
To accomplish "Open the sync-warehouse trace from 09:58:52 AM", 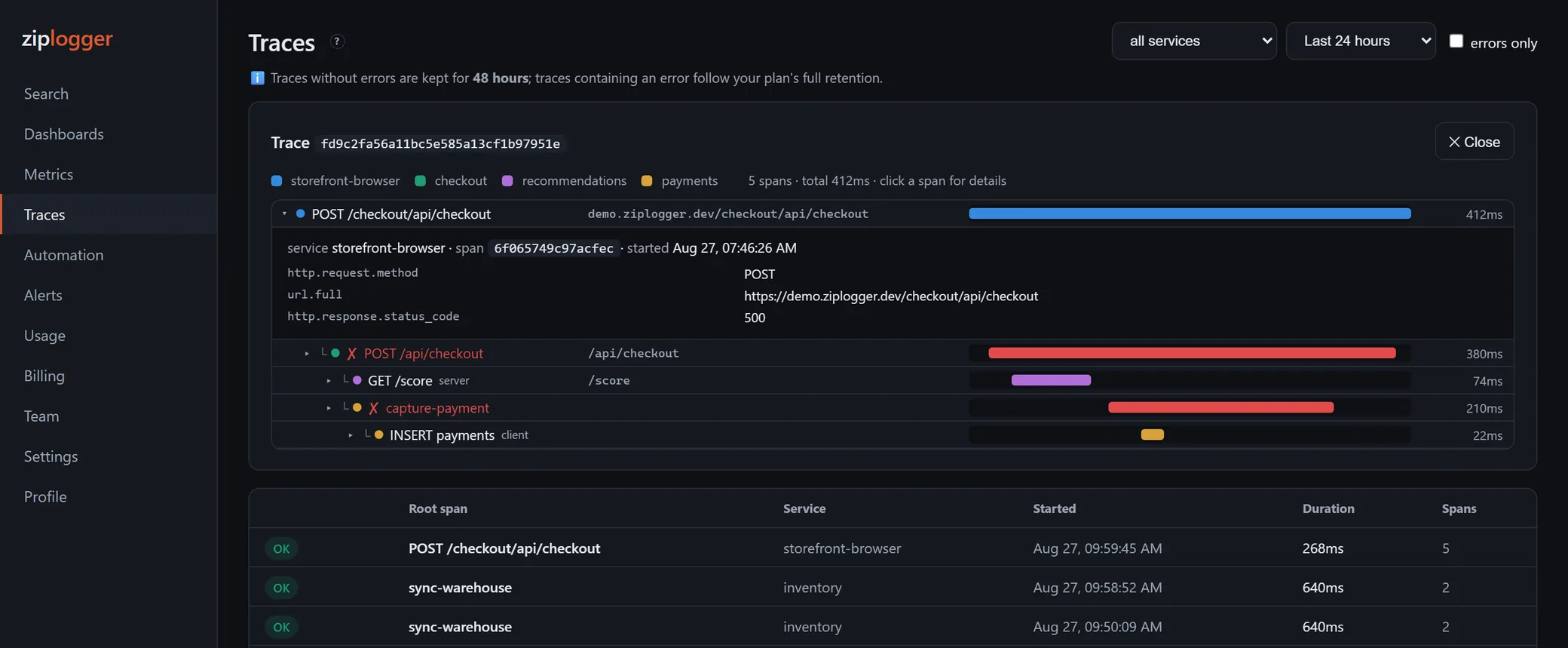I will click(893, 588).
